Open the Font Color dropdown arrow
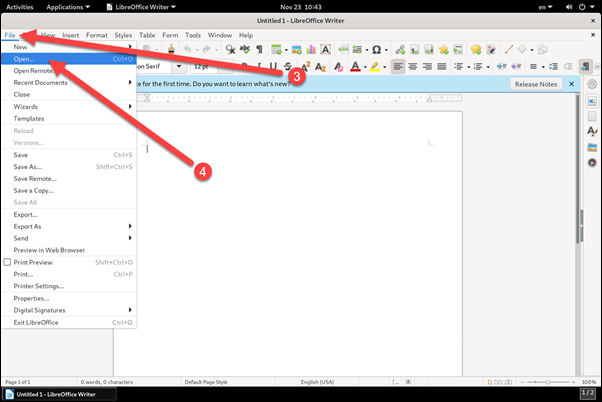Image resolution: width=602 pixels, height=402 pixels. point(365,67)
